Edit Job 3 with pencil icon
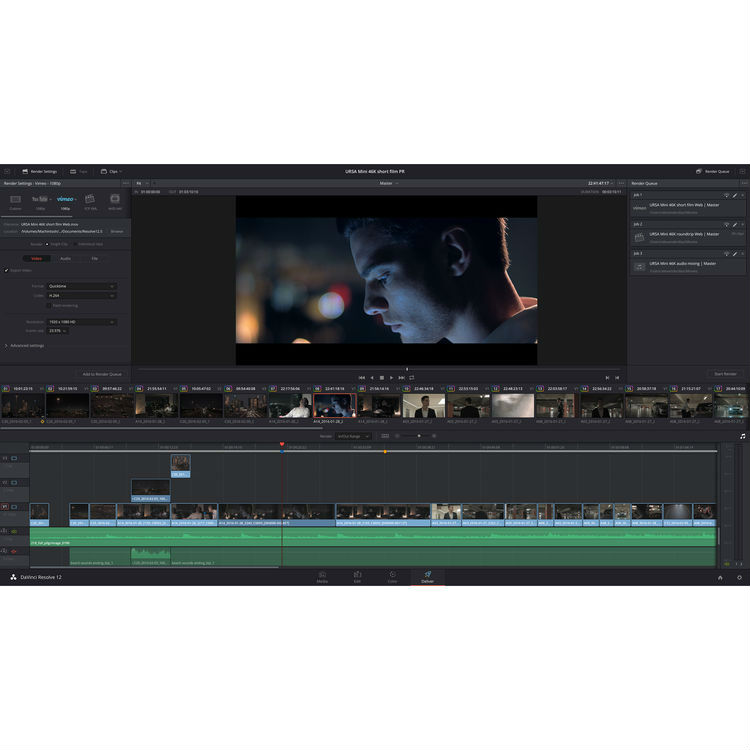 (x=735, y=254)
